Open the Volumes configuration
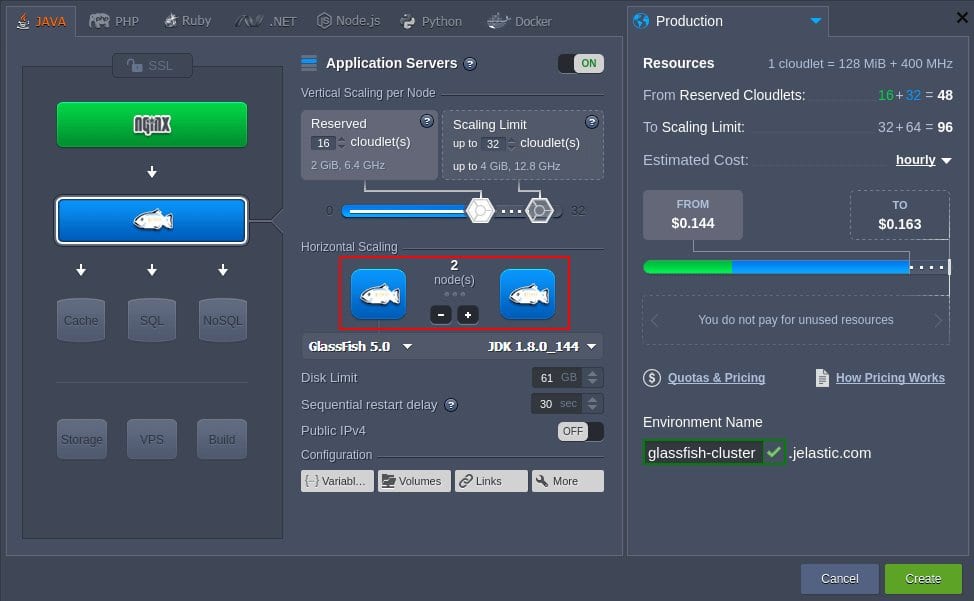This screenshot has height=601, width=974. [414, 481]
